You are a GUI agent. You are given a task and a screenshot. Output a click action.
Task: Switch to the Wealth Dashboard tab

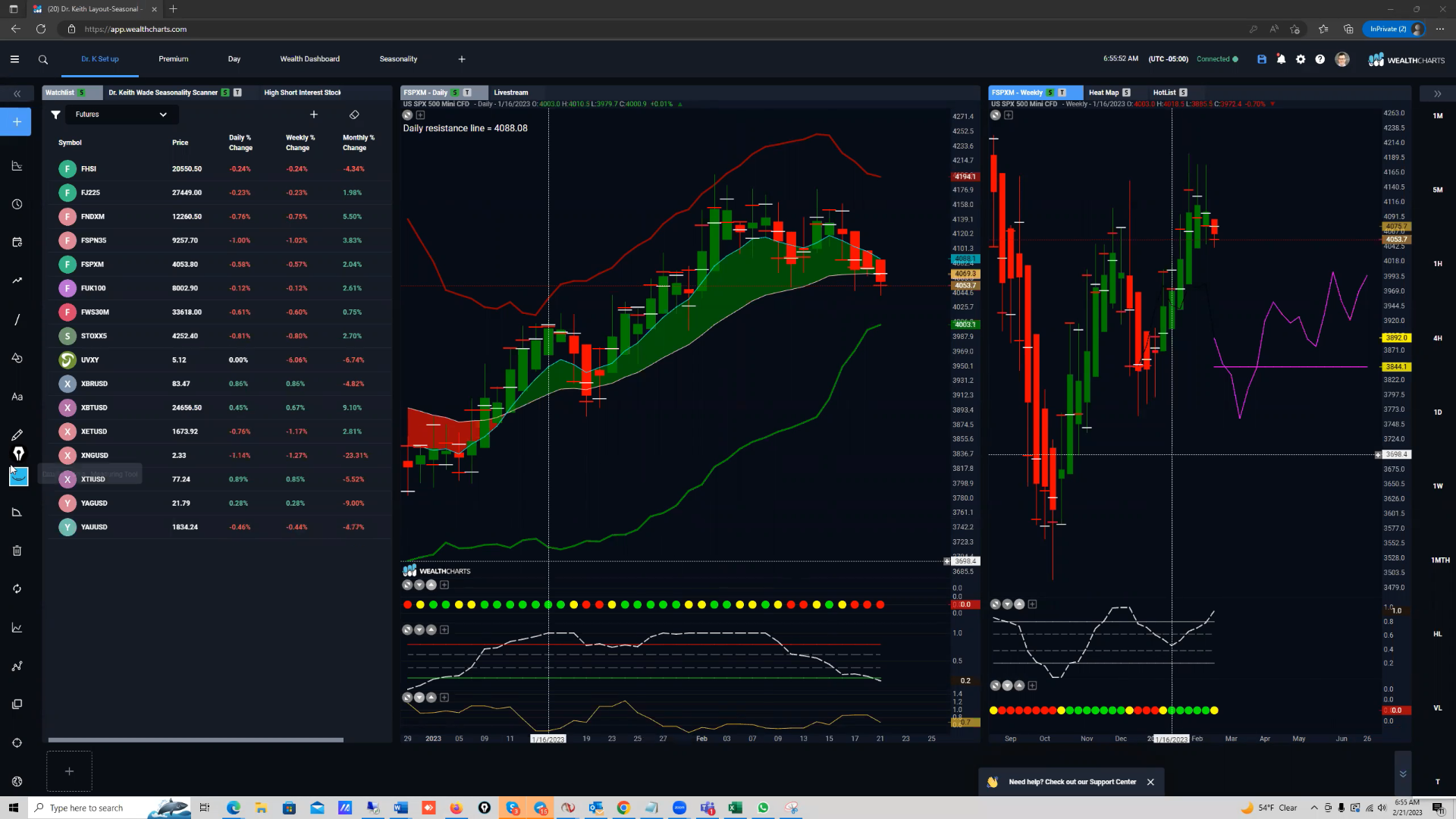click(x=310, y=59)
